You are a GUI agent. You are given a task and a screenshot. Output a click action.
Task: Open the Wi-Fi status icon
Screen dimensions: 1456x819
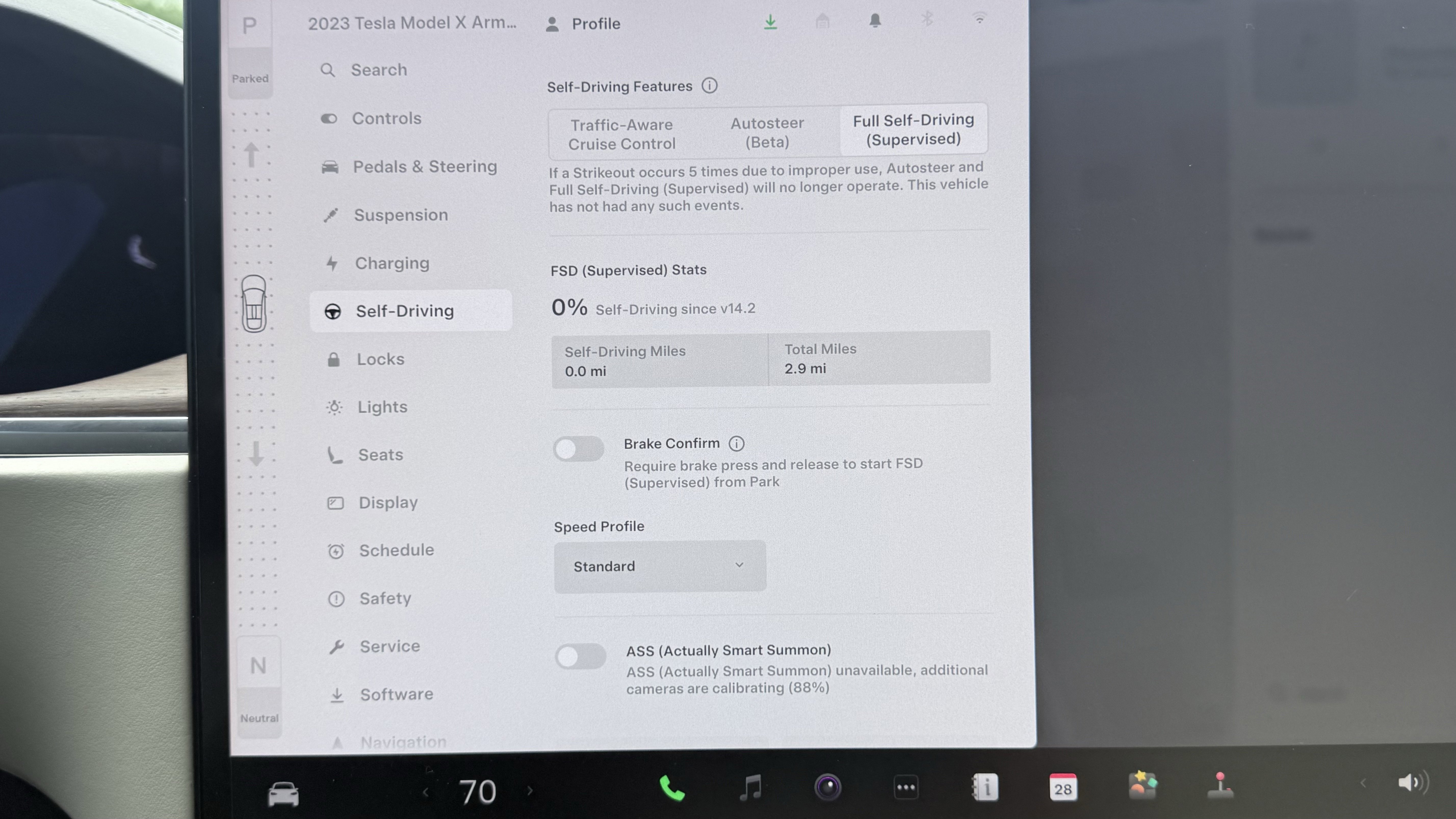pyautogui.click(x=980, y=19)
